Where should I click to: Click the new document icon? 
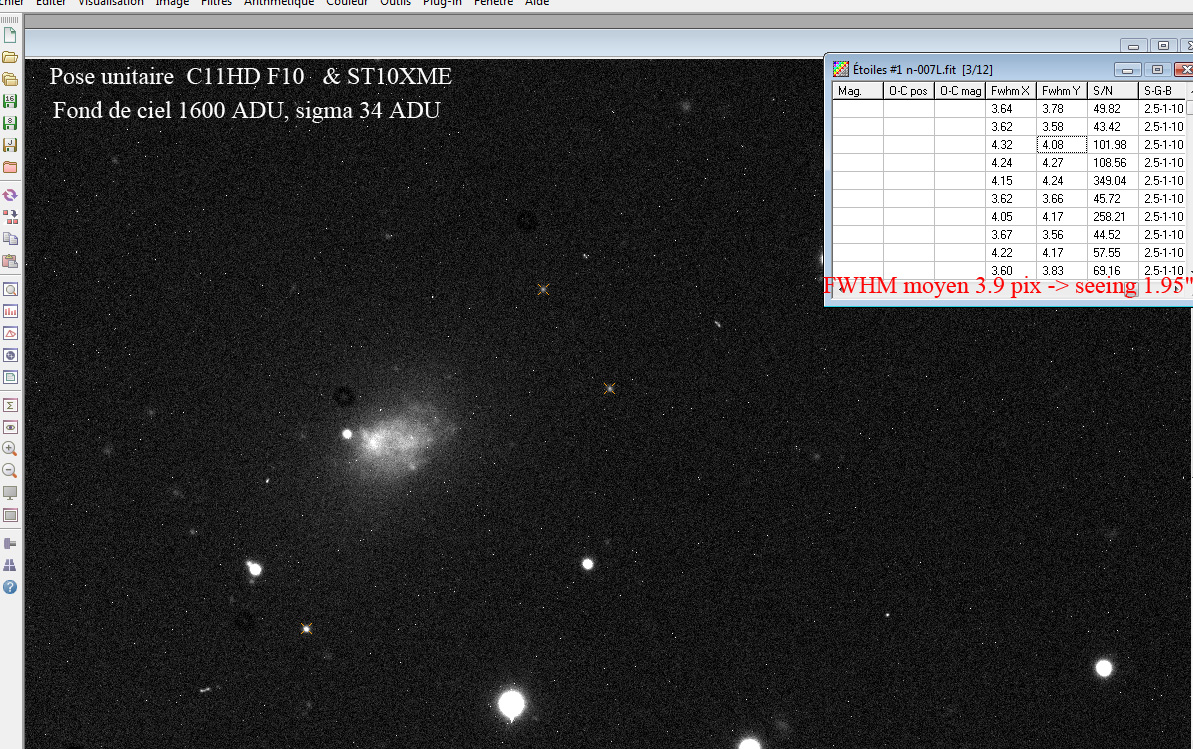coord(10,35)
